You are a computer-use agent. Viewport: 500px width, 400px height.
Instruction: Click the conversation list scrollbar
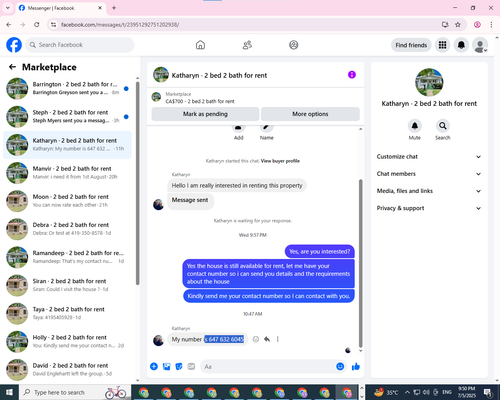point(137,183)
